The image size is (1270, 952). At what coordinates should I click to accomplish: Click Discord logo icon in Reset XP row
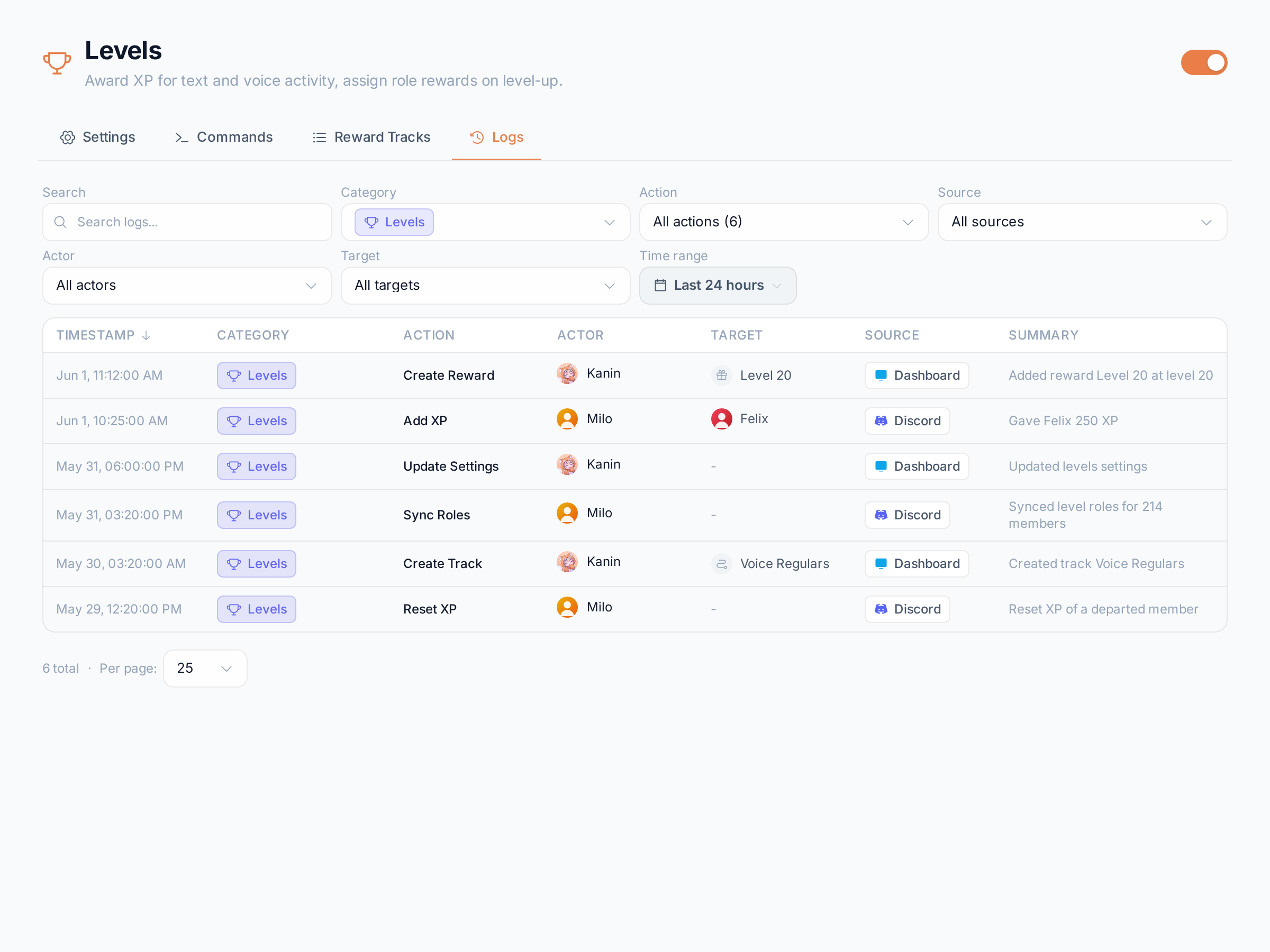coord(881,609)
